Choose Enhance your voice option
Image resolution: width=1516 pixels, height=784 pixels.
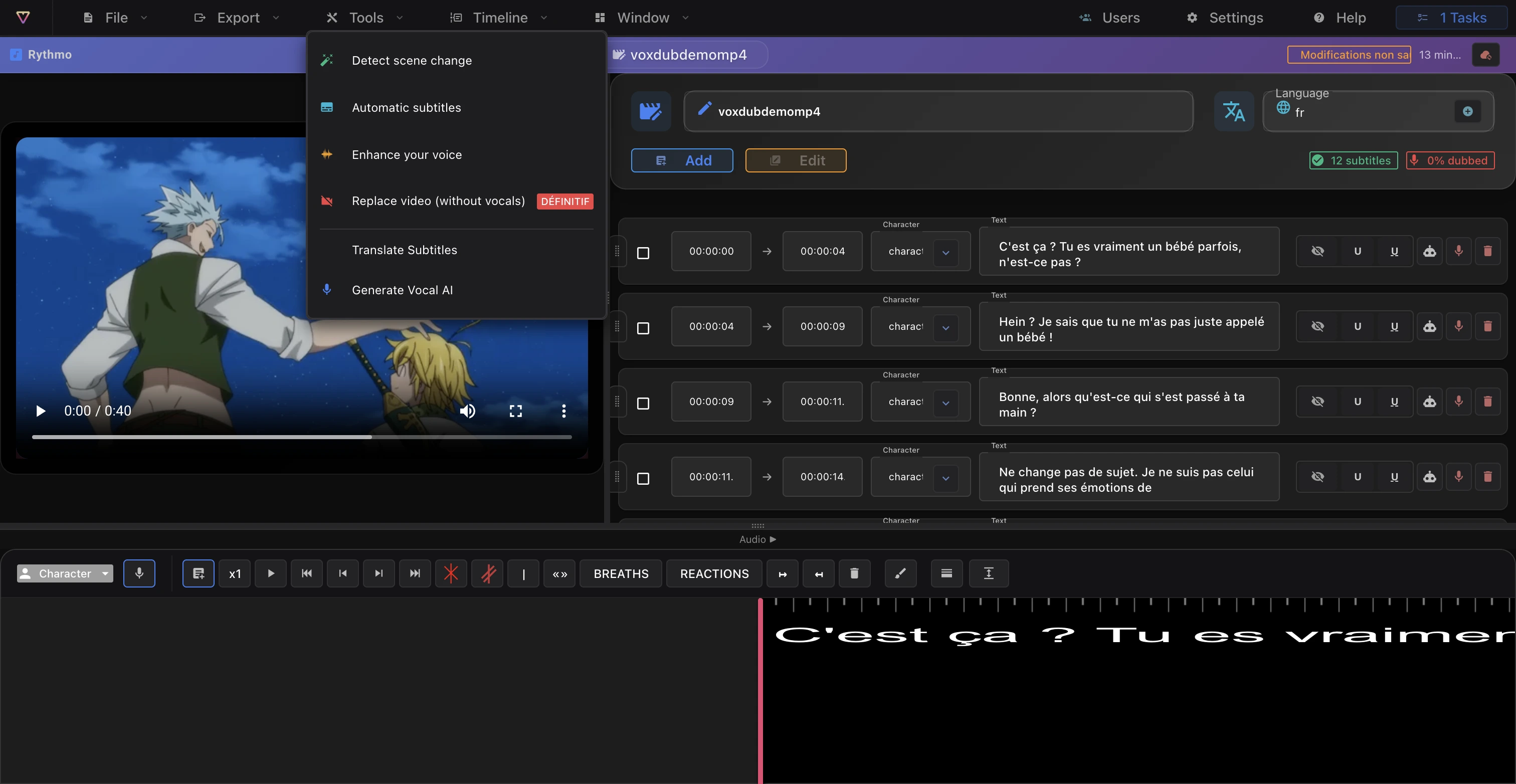[x=456, y=155]
